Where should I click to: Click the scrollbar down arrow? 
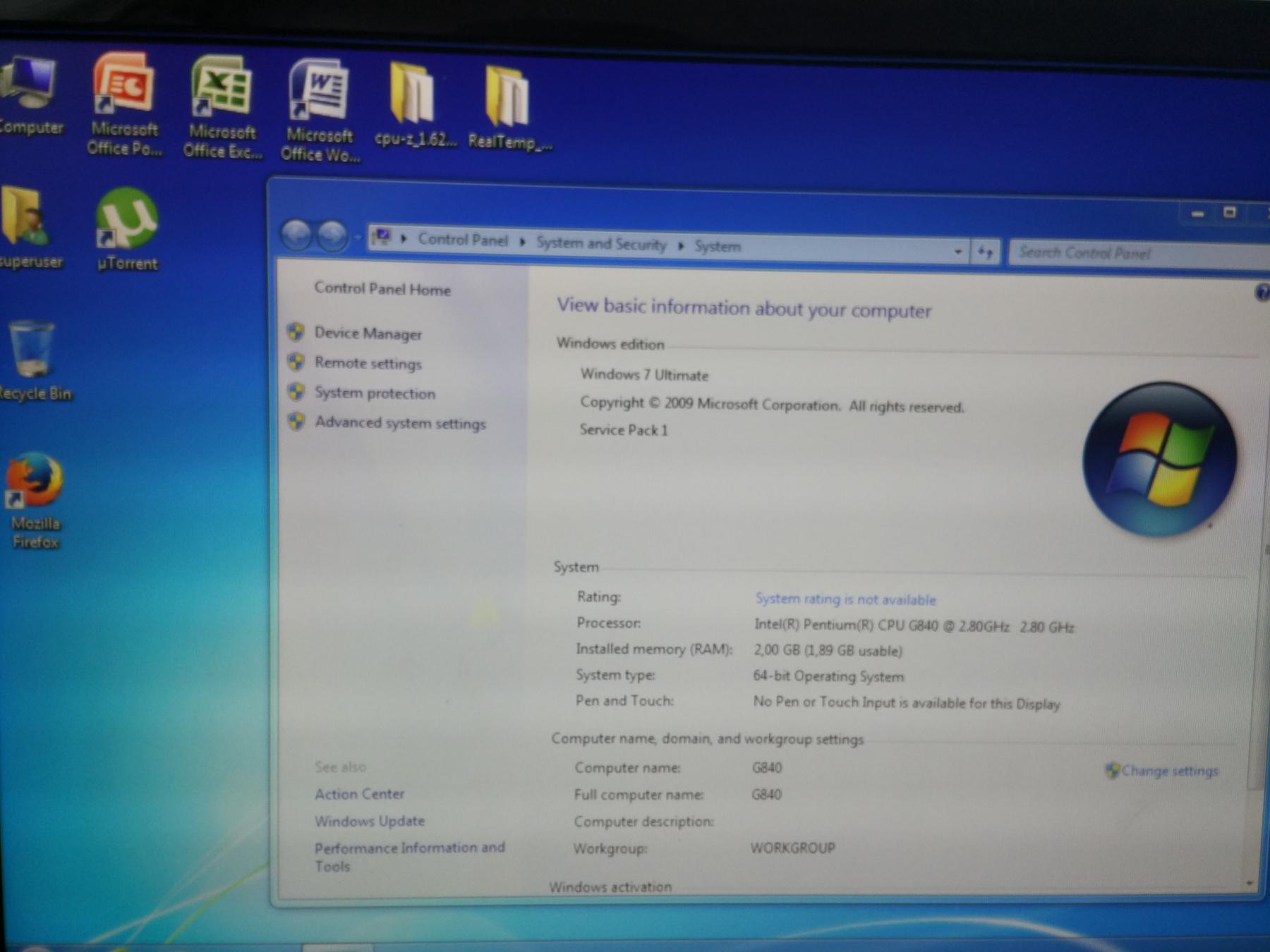tap(1250, 883)
